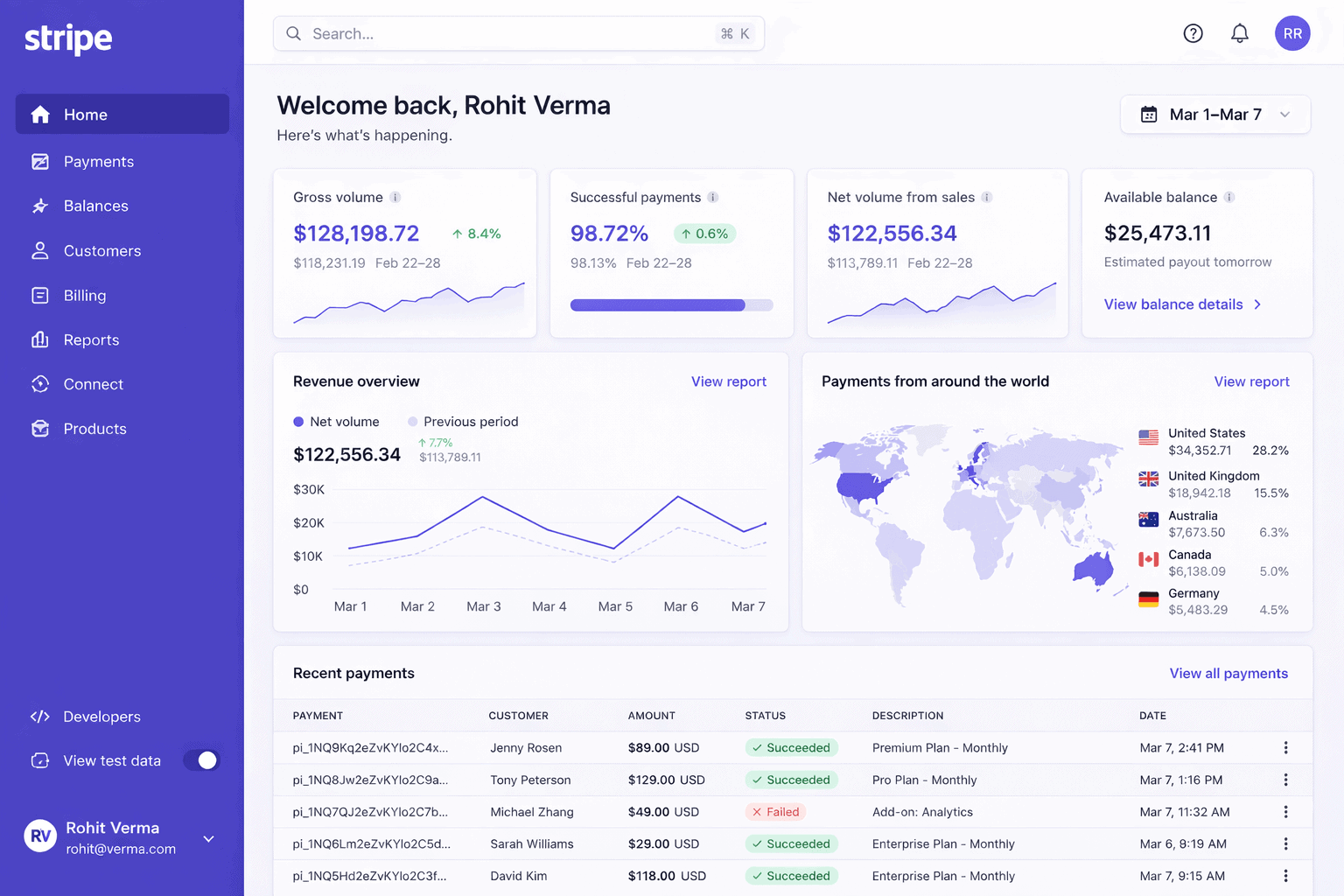Click the Gross volume info icon

(395, 198)
